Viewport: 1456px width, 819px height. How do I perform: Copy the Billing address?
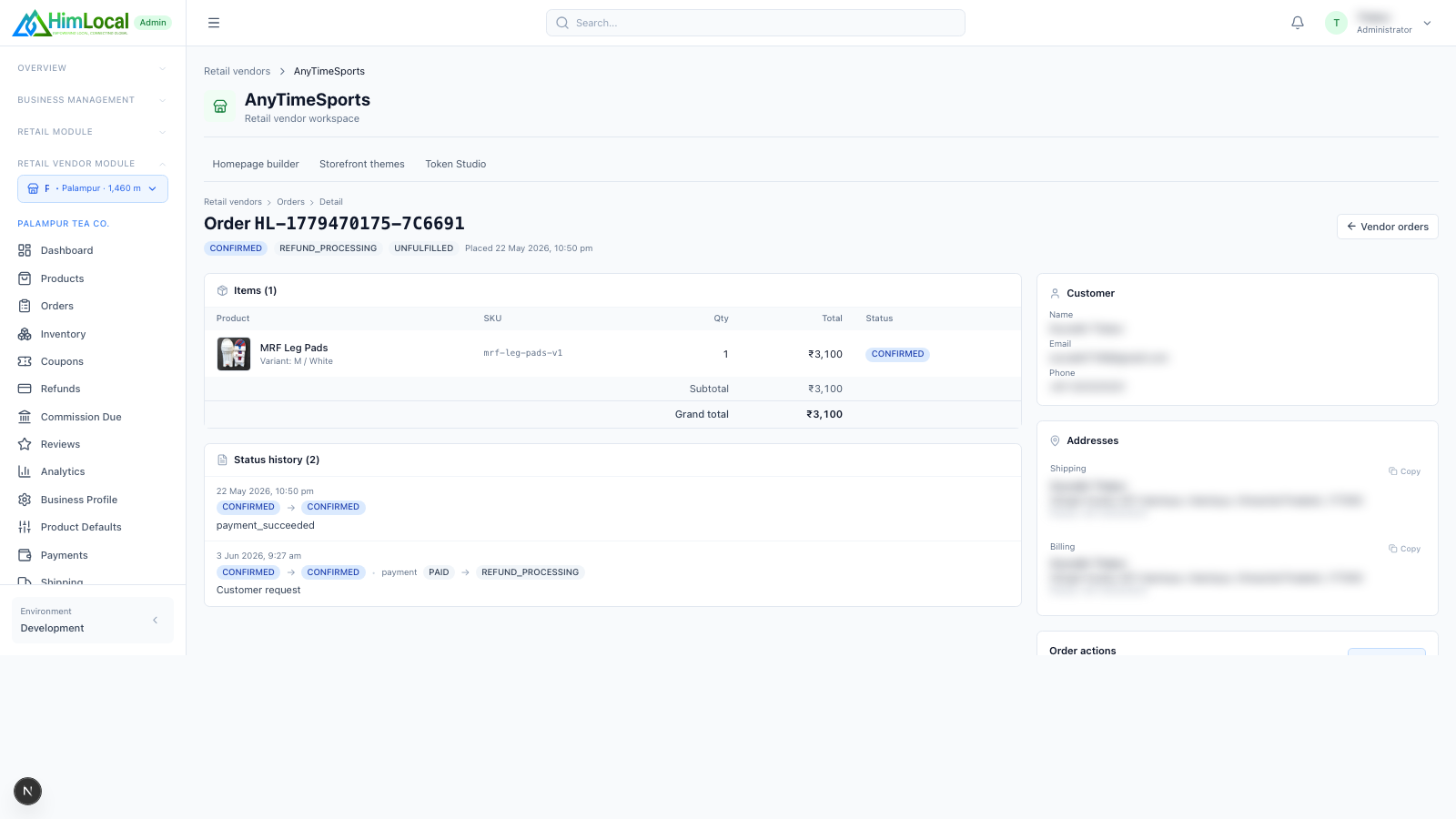point(1404,549)
